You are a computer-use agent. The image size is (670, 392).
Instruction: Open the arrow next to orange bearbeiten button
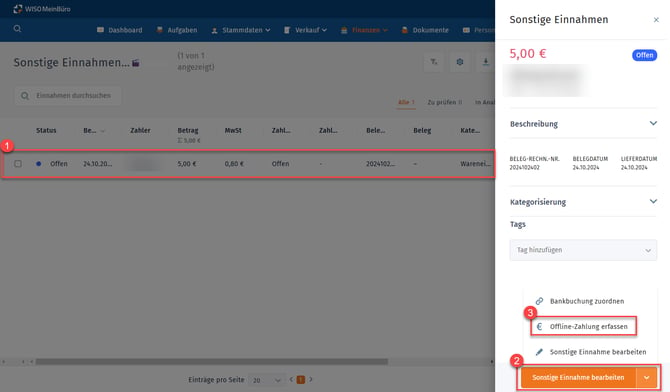(x=646, y=377)
